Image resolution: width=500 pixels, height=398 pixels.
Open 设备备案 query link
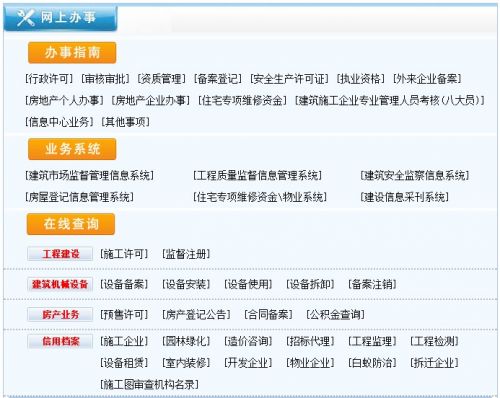click(x=124, y=284)
